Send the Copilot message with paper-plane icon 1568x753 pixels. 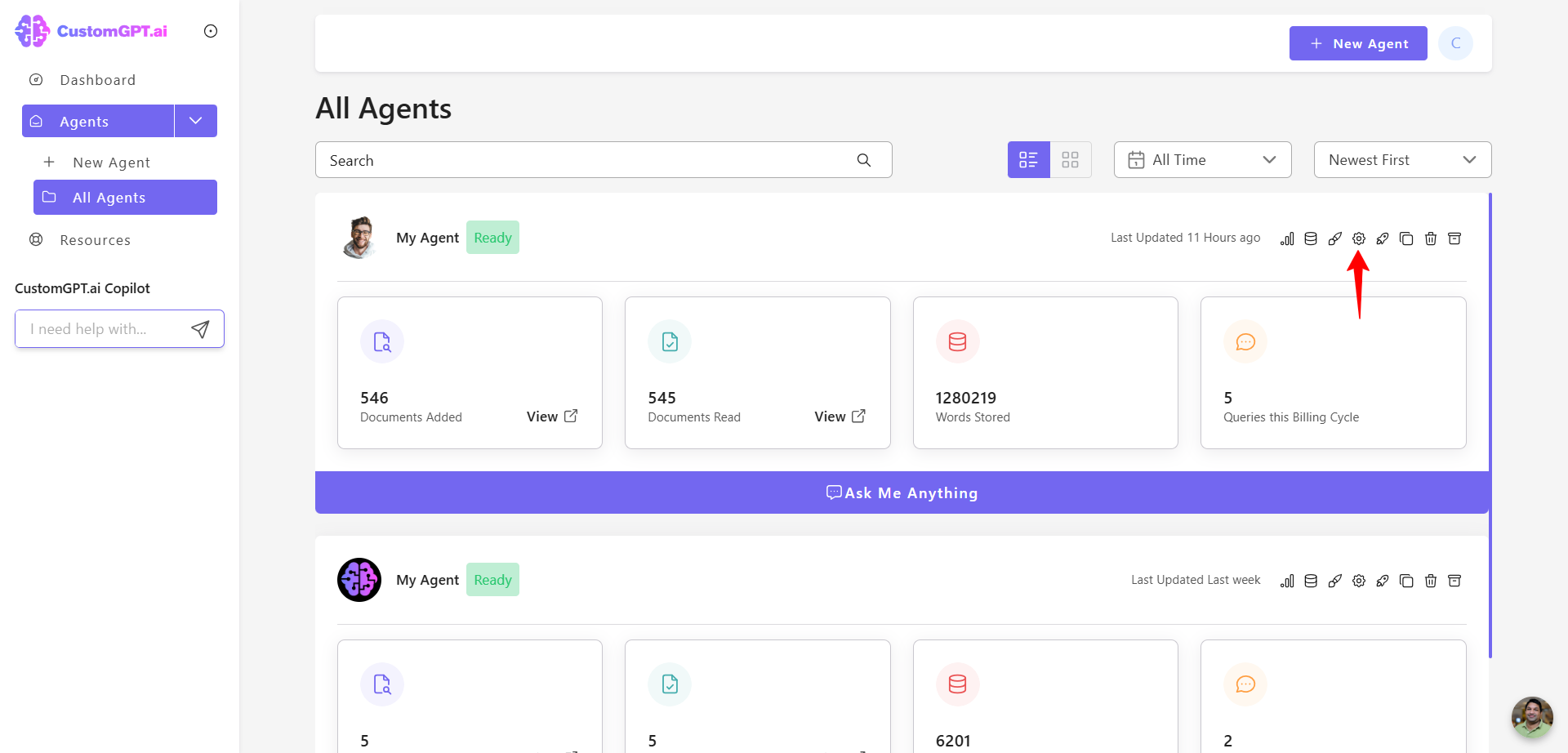point(200,329)
